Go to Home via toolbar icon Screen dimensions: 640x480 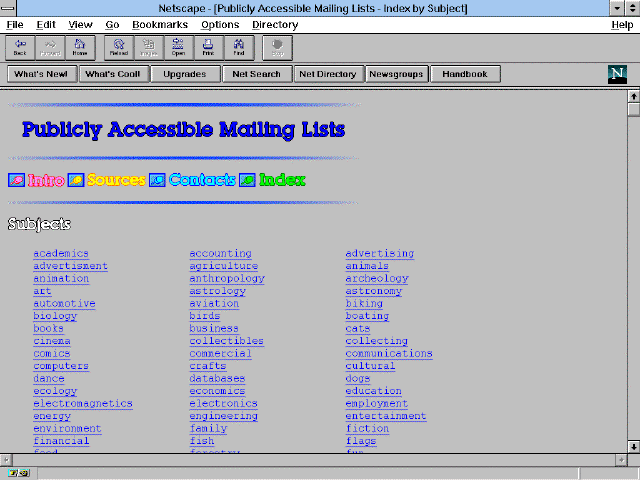pos(80,48)
